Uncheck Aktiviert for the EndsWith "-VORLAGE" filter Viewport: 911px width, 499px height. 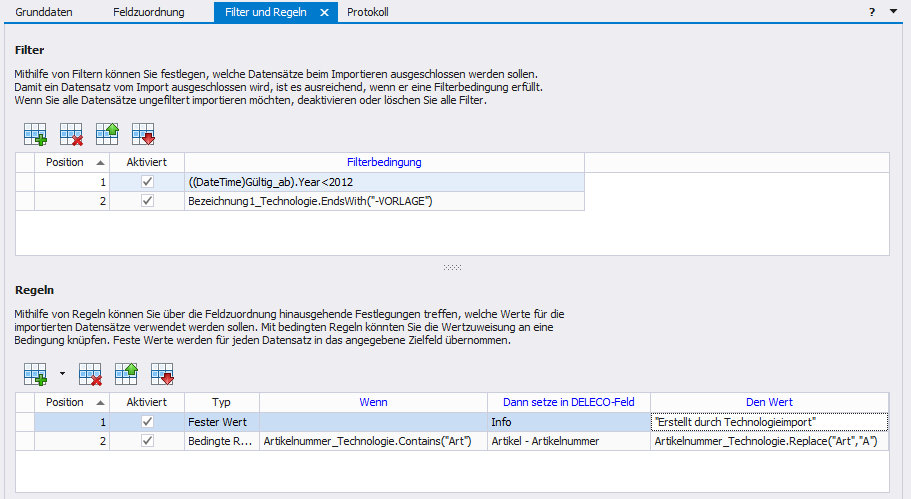point(147,201)
